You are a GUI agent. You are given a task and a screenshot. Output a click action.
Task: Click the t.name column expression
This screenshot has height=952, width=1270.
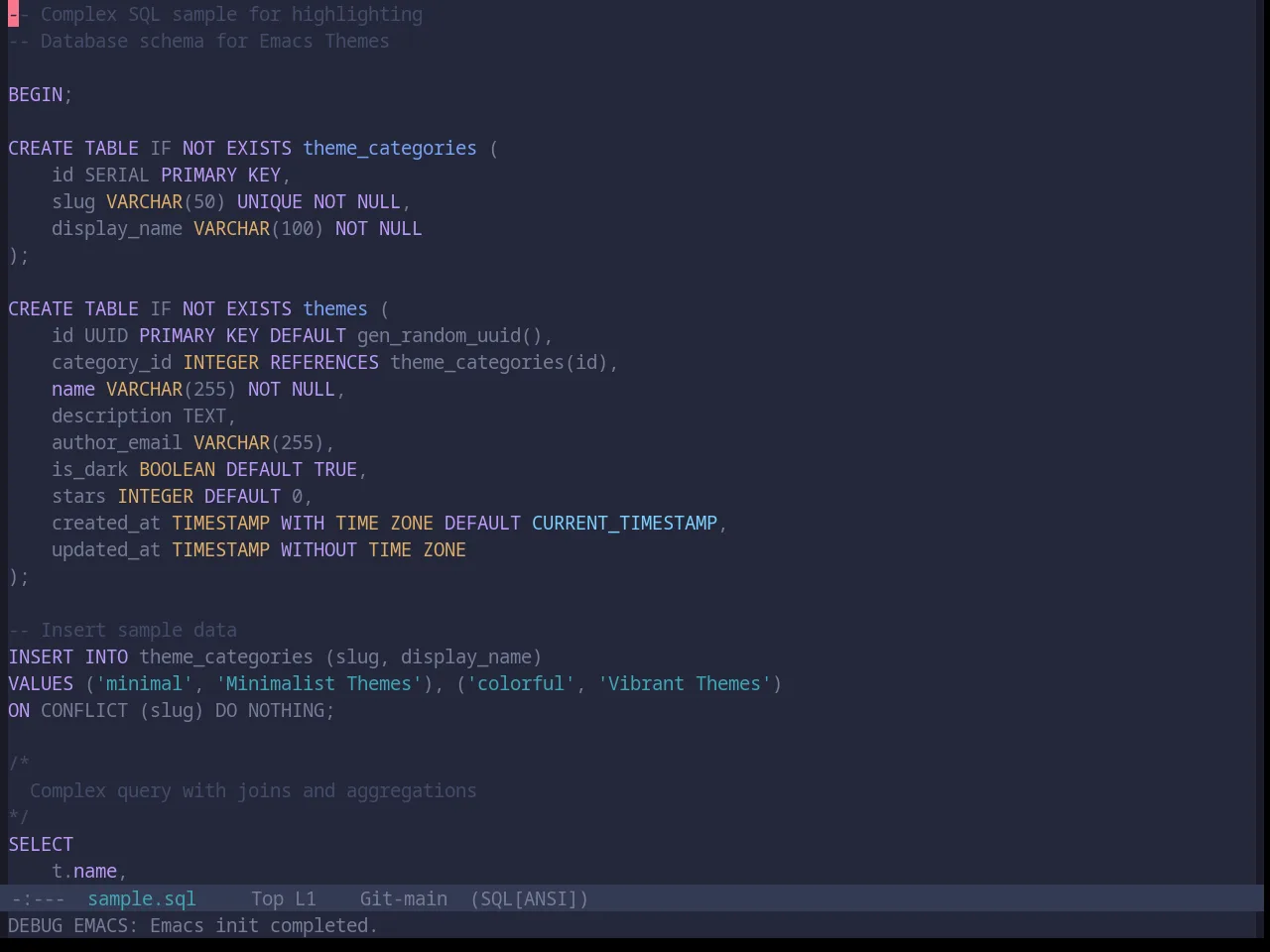coord(84,871)
